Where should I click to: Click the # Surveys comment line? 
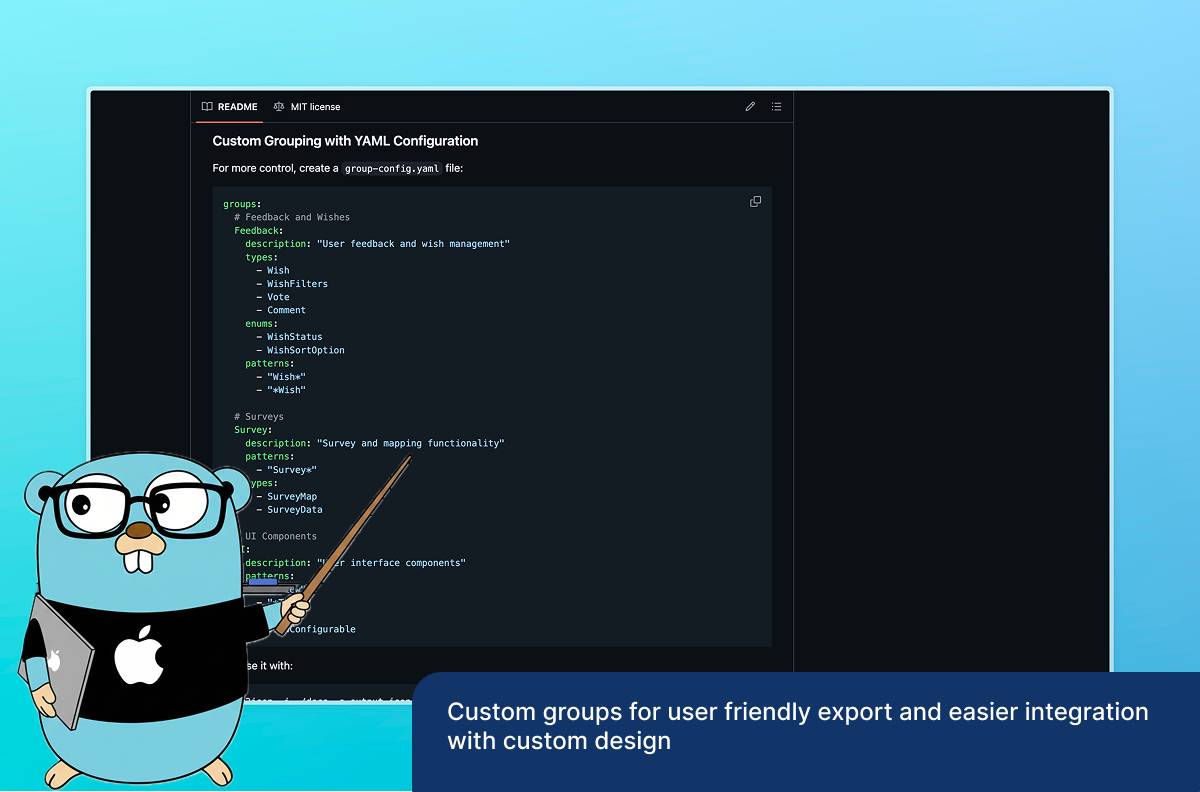pos(258,416)
